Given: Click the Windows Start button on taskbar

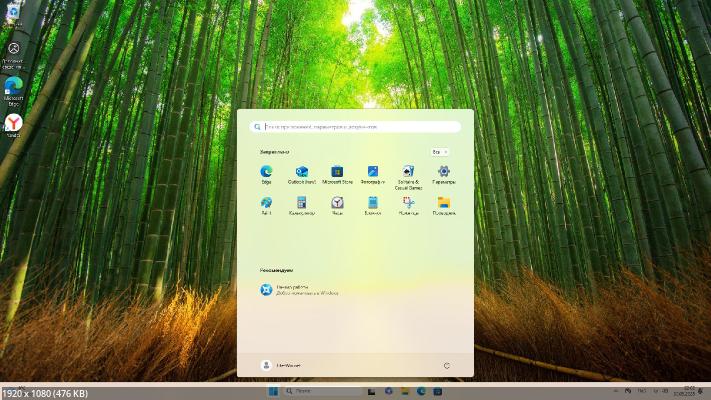Looking at the screenshot, I should pyautogui.click(x=273, y=391).
